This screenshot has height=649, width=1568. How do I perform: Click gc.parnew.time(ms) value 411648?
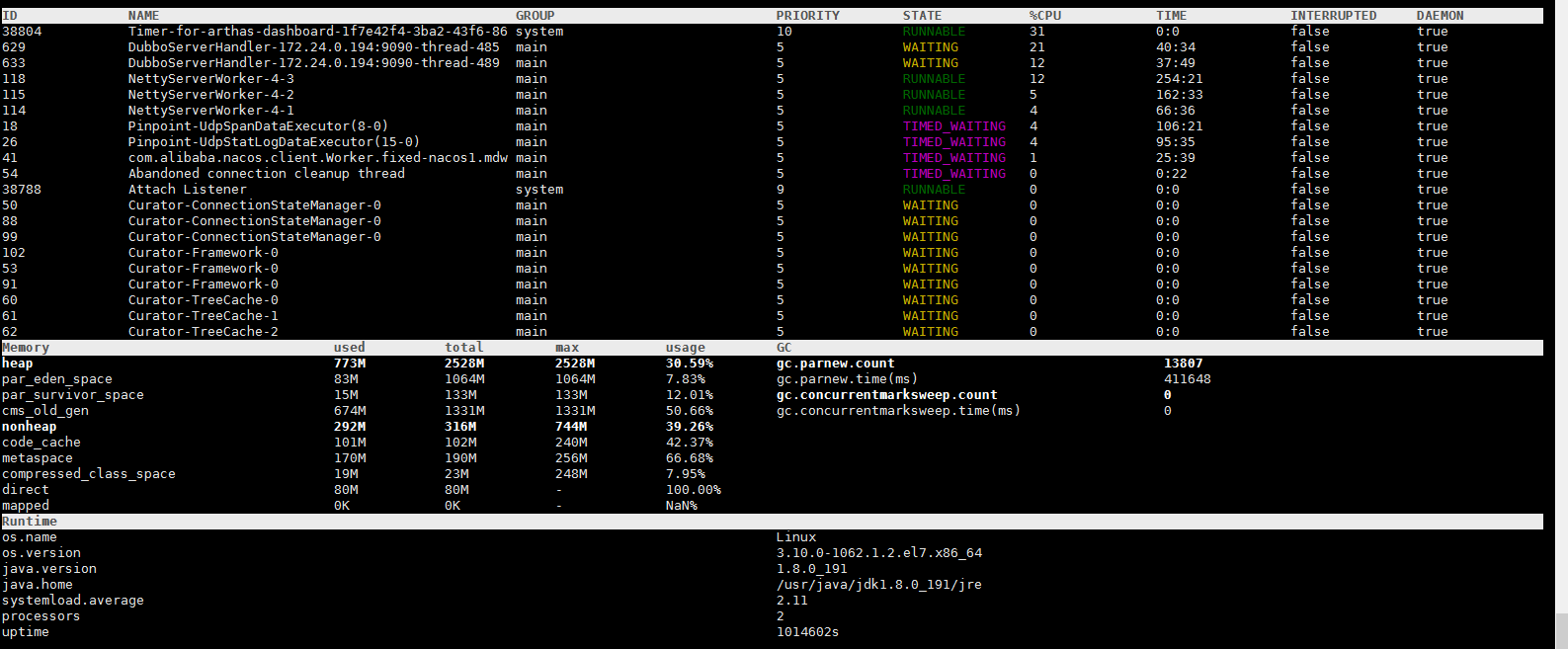click(x=1187, y=379)
